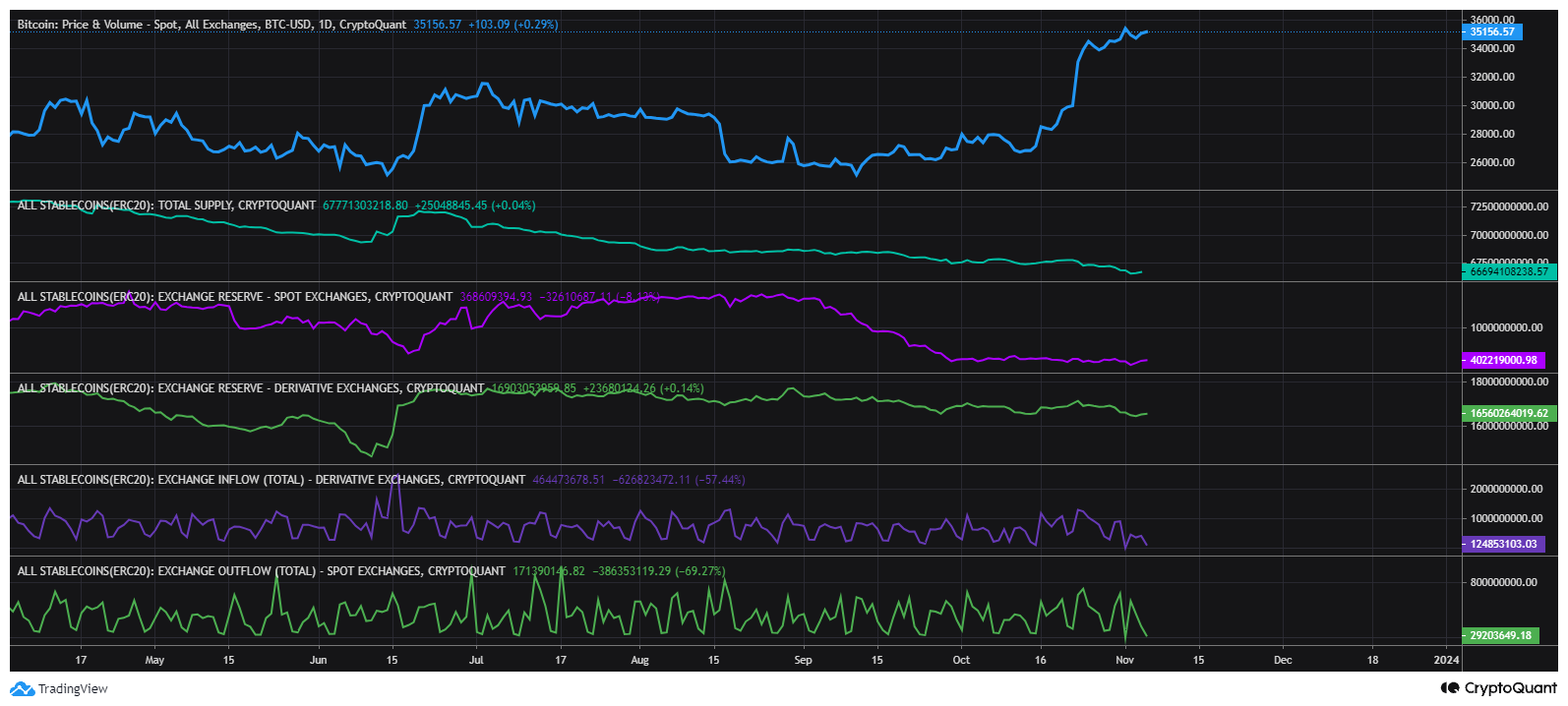Click the 30000.00 label on the price axis
Image resolution: width=1568 pixels, height=706 pixels.
tap(1492, 105)
